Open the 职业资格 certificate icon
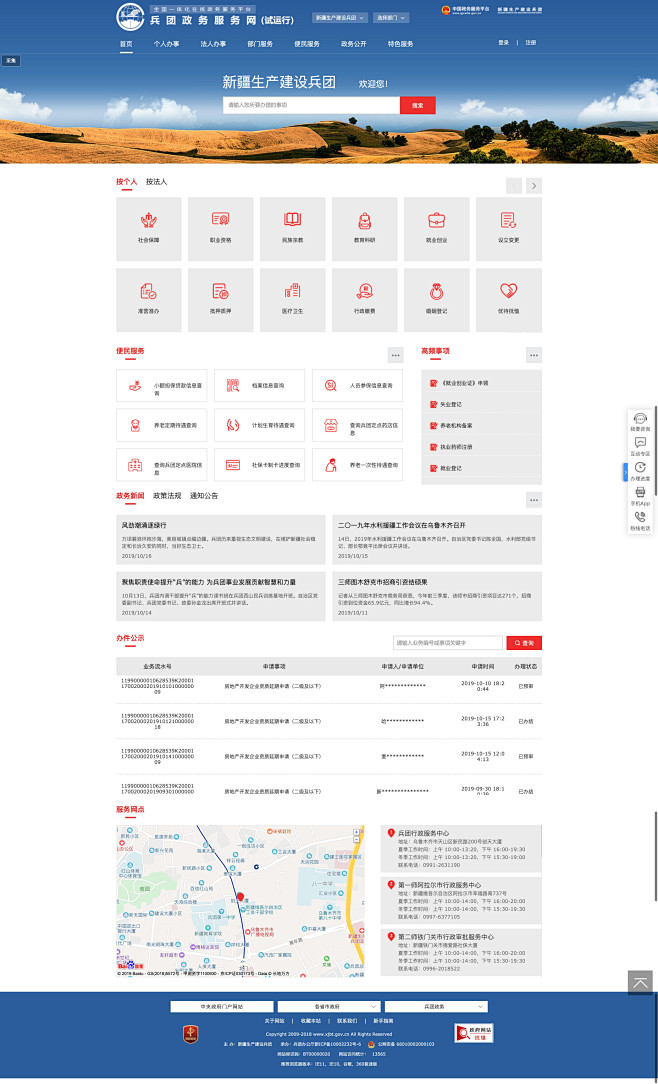Image resolution: width=658 pixels, height=1084 pixels. click(x=220, y=222)
